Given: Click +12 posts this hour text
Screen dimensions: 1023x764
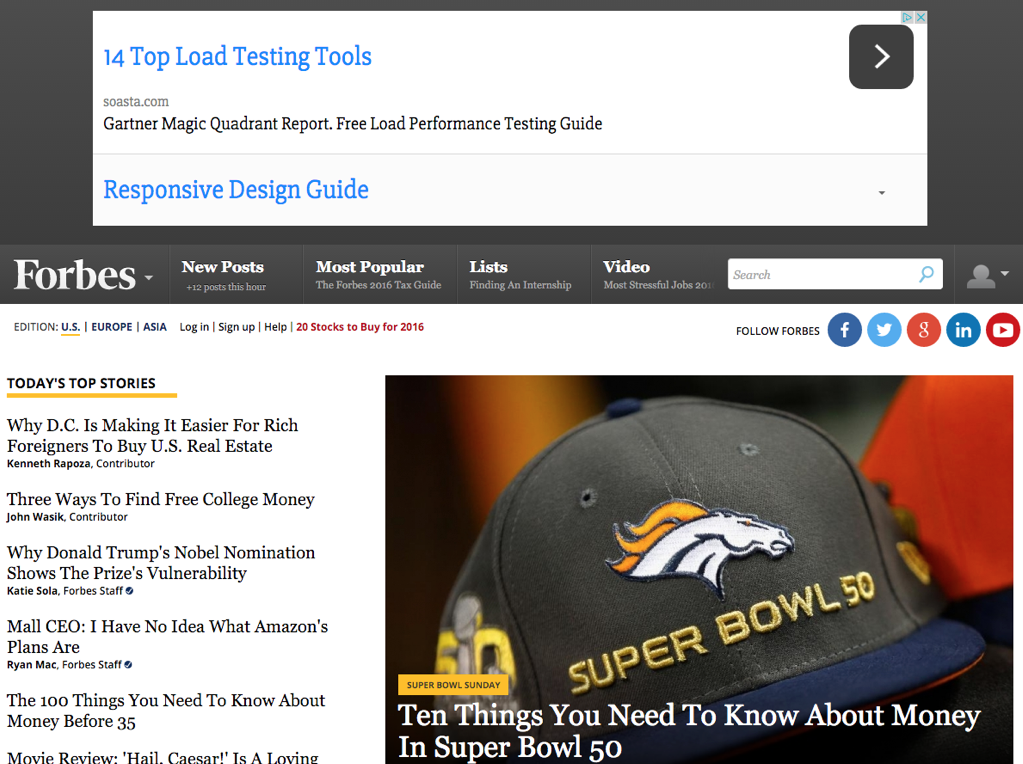Looking at the screenshot, I should click(226, 287).
